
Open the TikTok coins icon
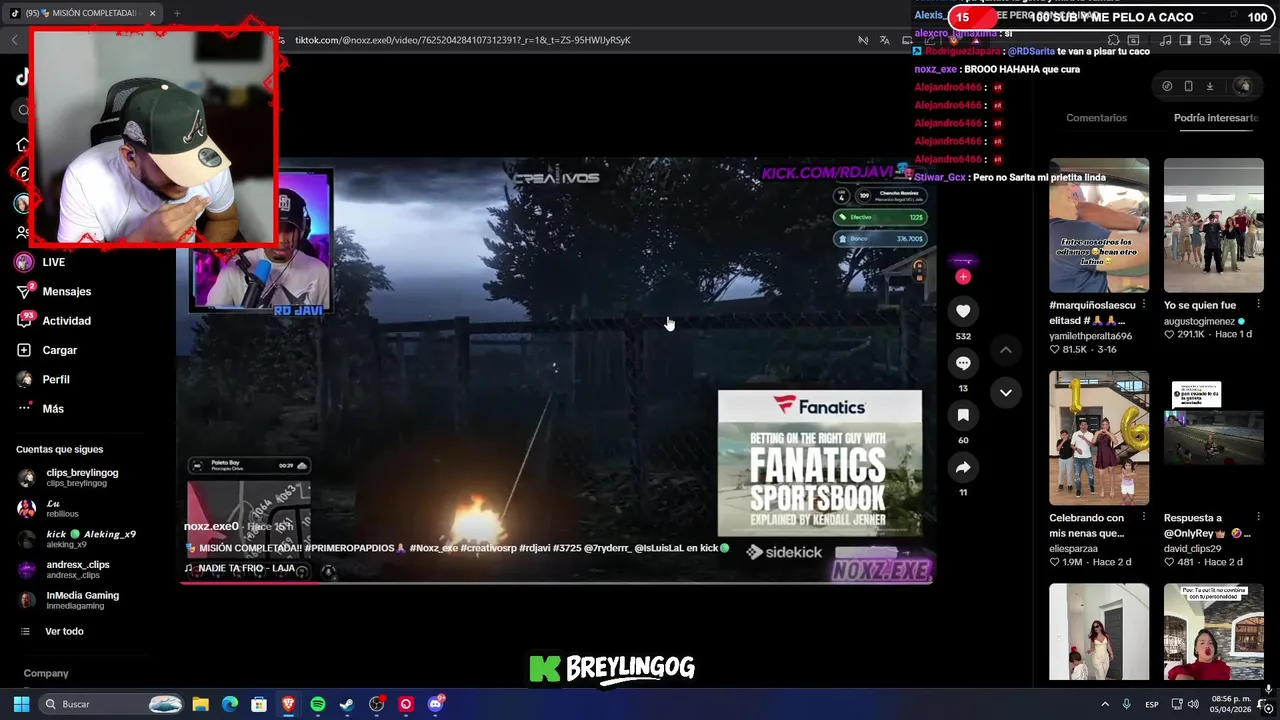pyautogui.click(x=1167, y=86)
